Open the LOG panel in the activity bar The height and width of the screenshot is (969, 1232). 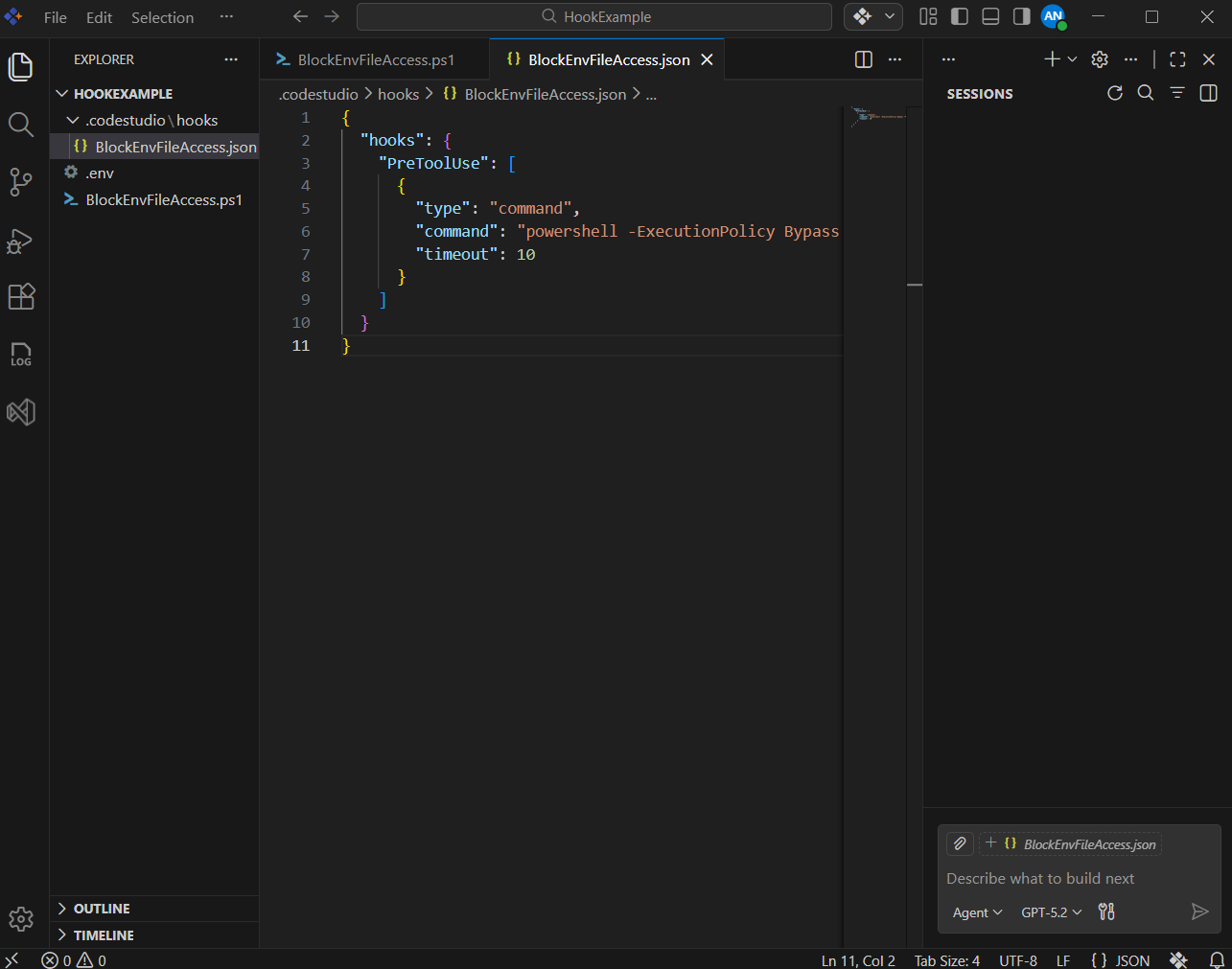click(x=21, y=355)
